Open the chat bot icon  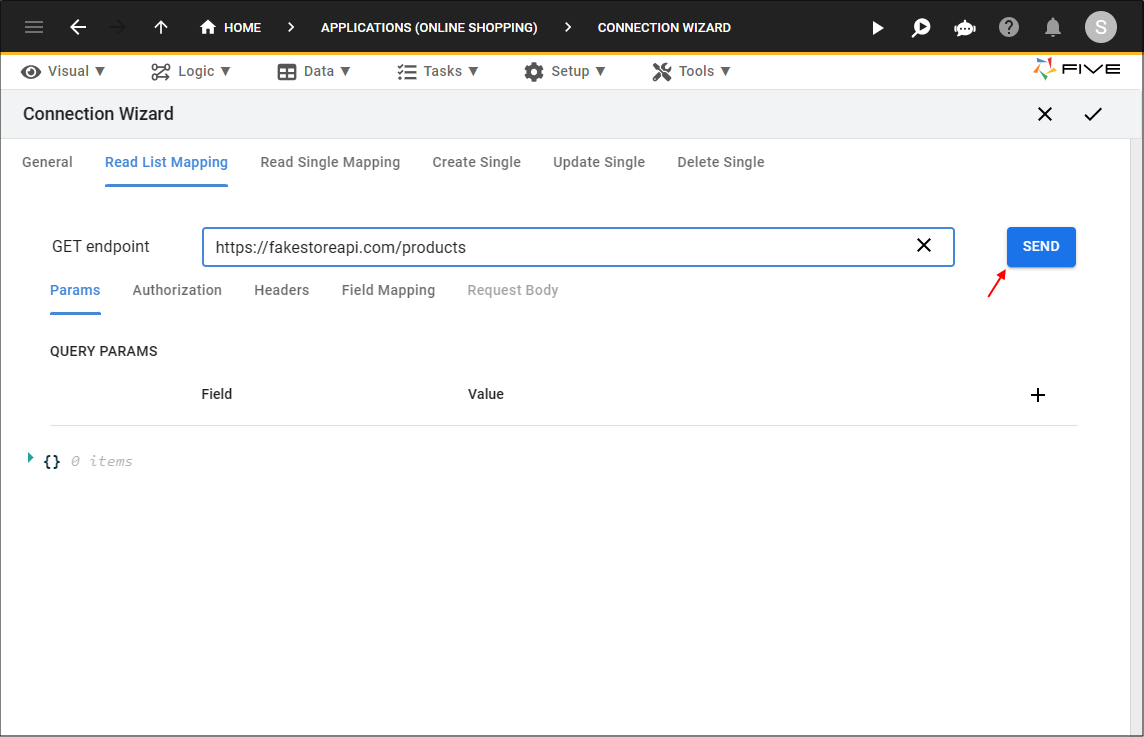[965, 28]
